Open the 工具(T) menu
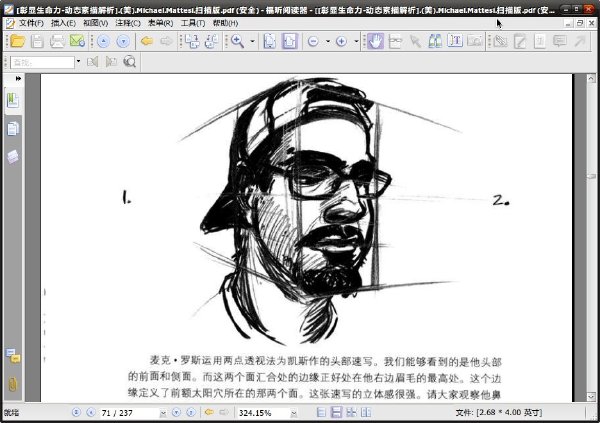This screenshot has height=423, width=600. tap(193, 23)
